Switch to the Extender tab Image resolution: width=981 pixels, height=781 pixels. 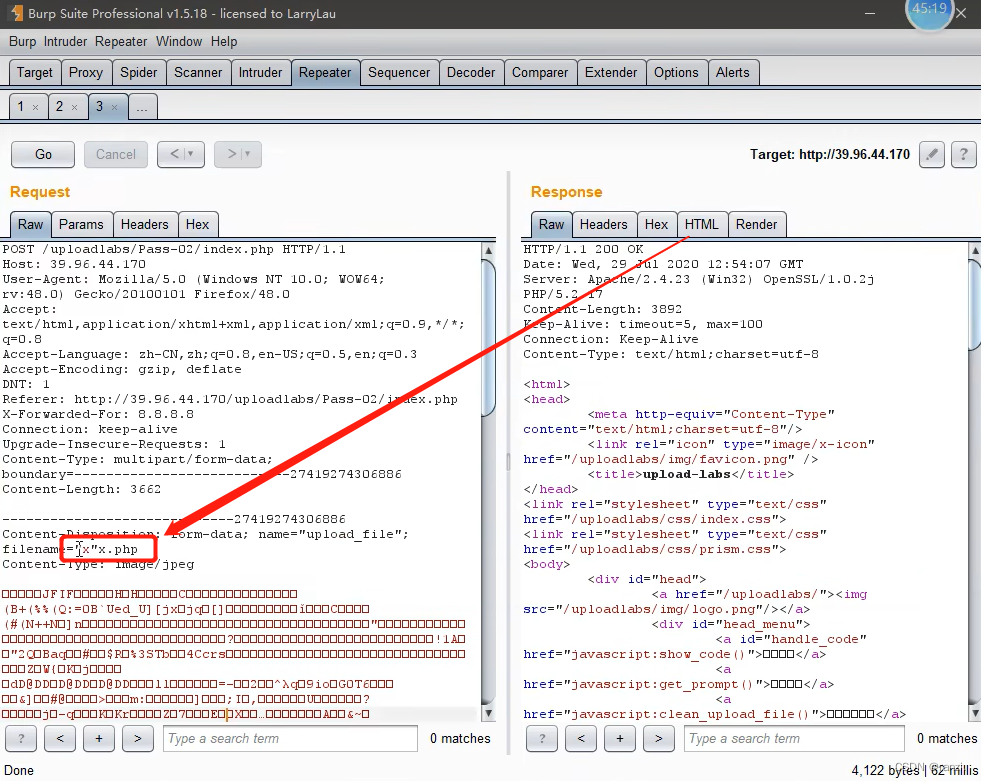click(611, 73)
